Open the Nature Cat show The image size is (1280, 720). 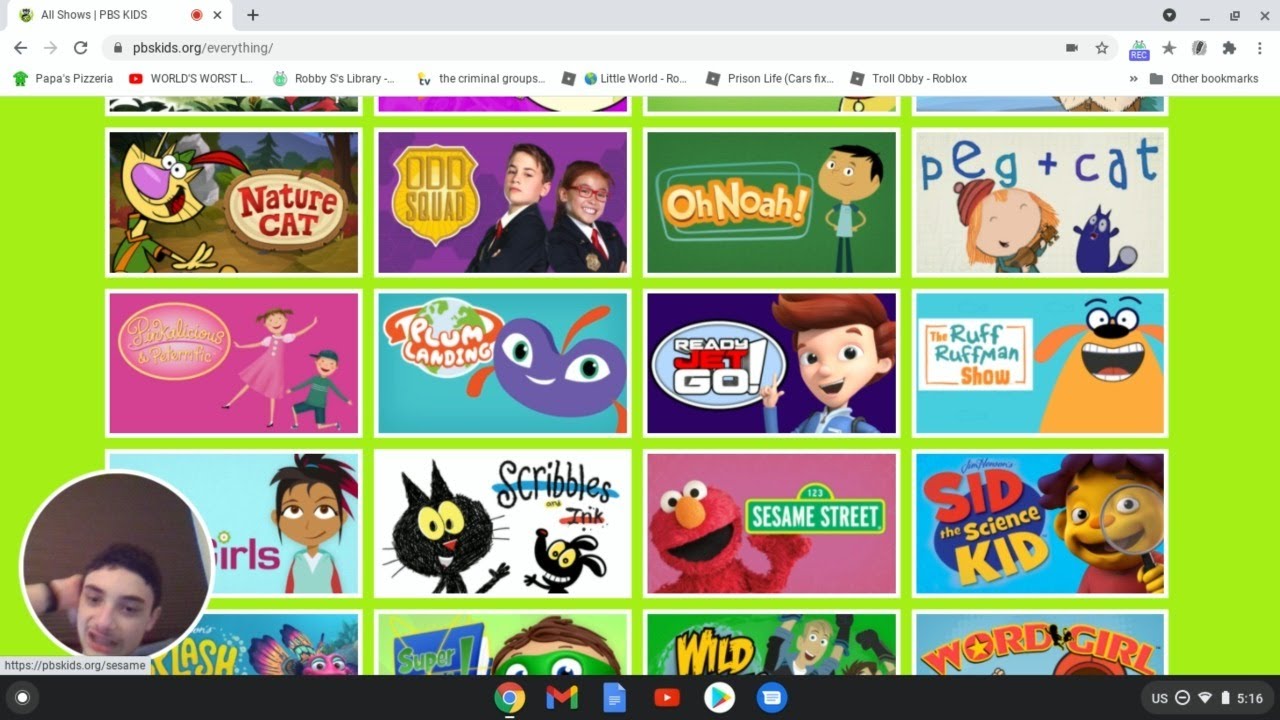pyautogui.click(x=233, y=203)
